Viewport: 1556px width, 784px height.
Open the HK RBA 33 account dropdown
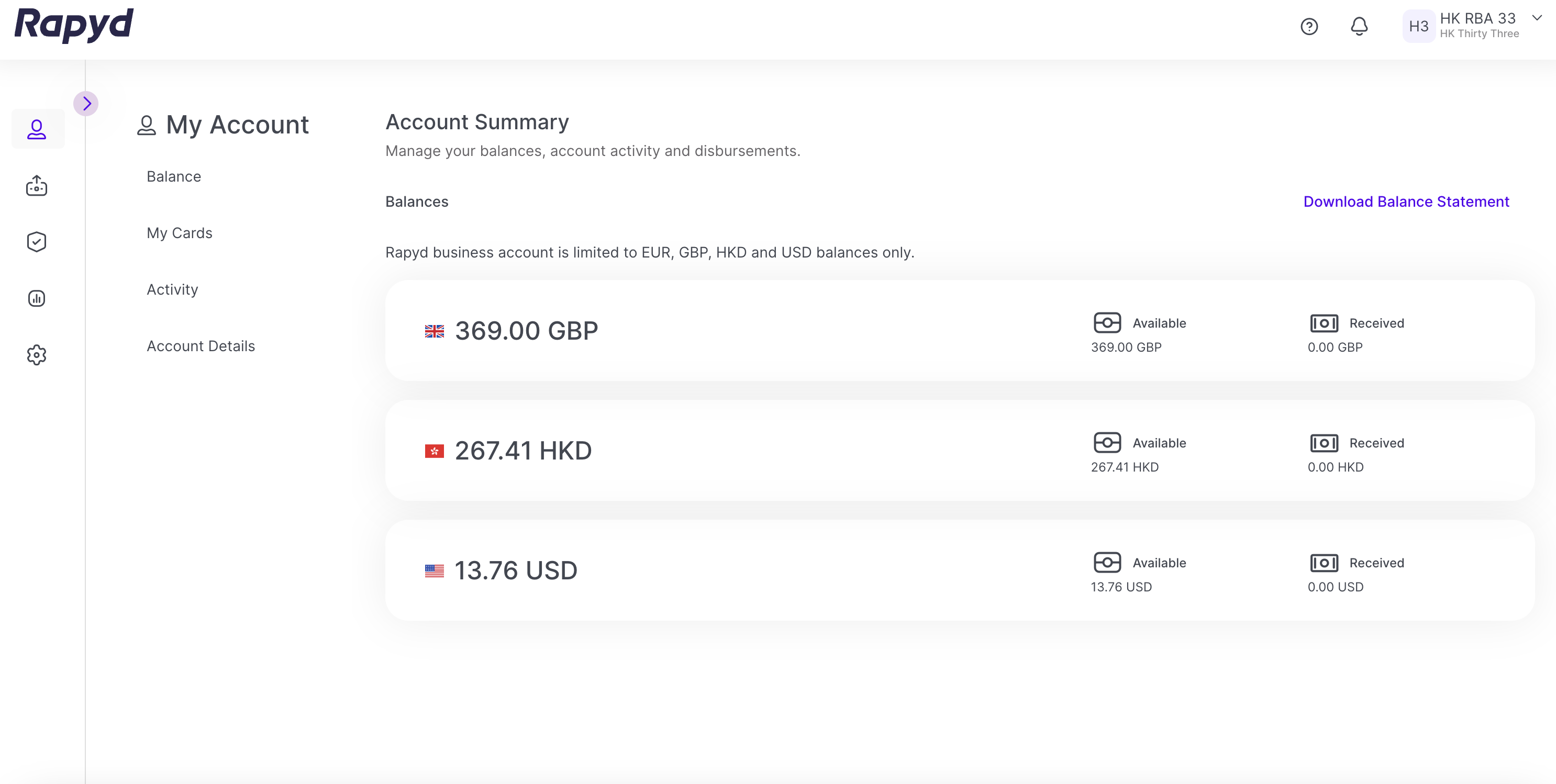click(x=1537, y=18)
